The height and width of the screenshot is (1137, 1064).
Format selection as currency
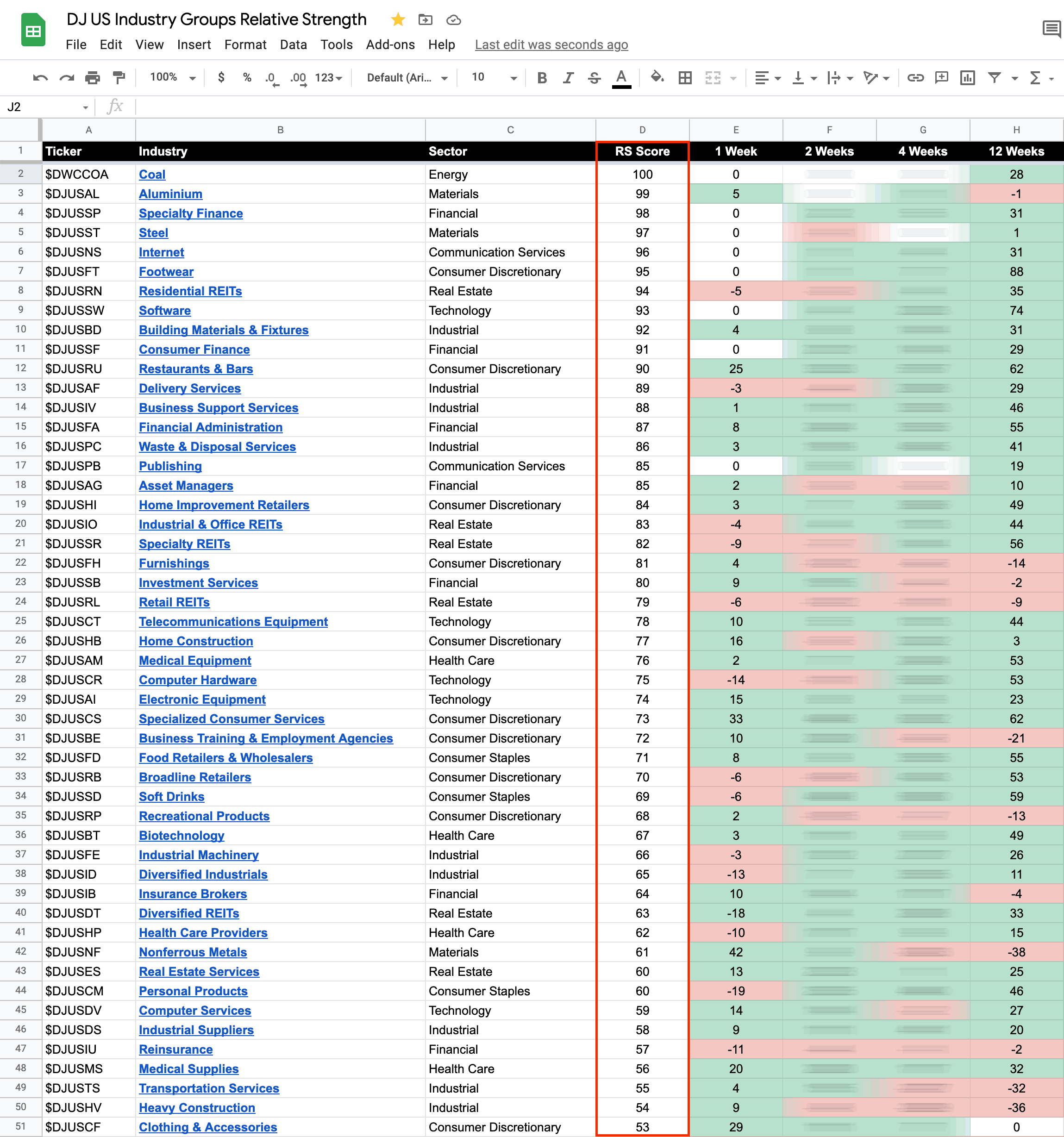coord(221,78)
